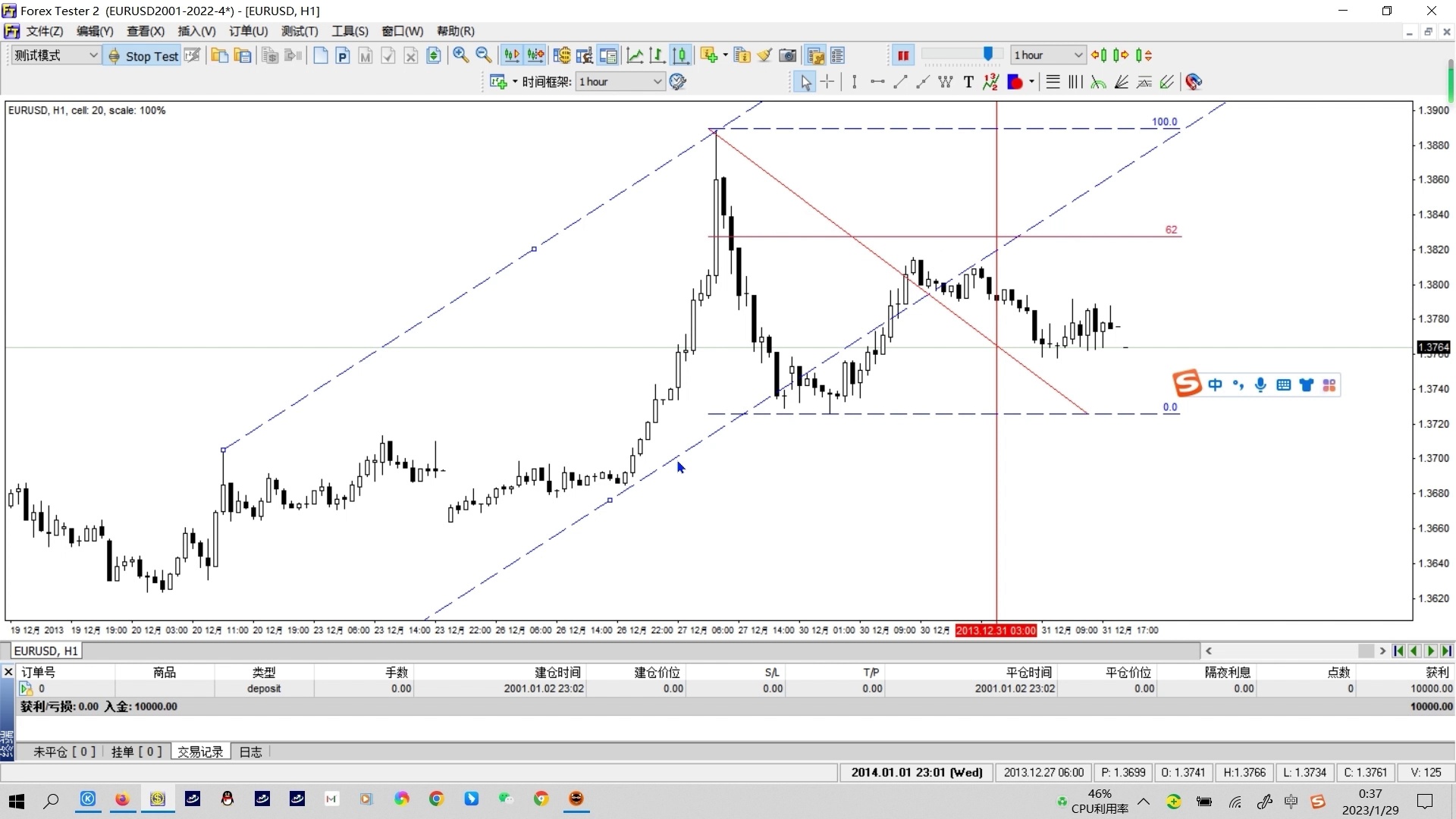Open the shapes tool dropdown arrow
The image size is (1456, 819).
tap(1031, 82)
